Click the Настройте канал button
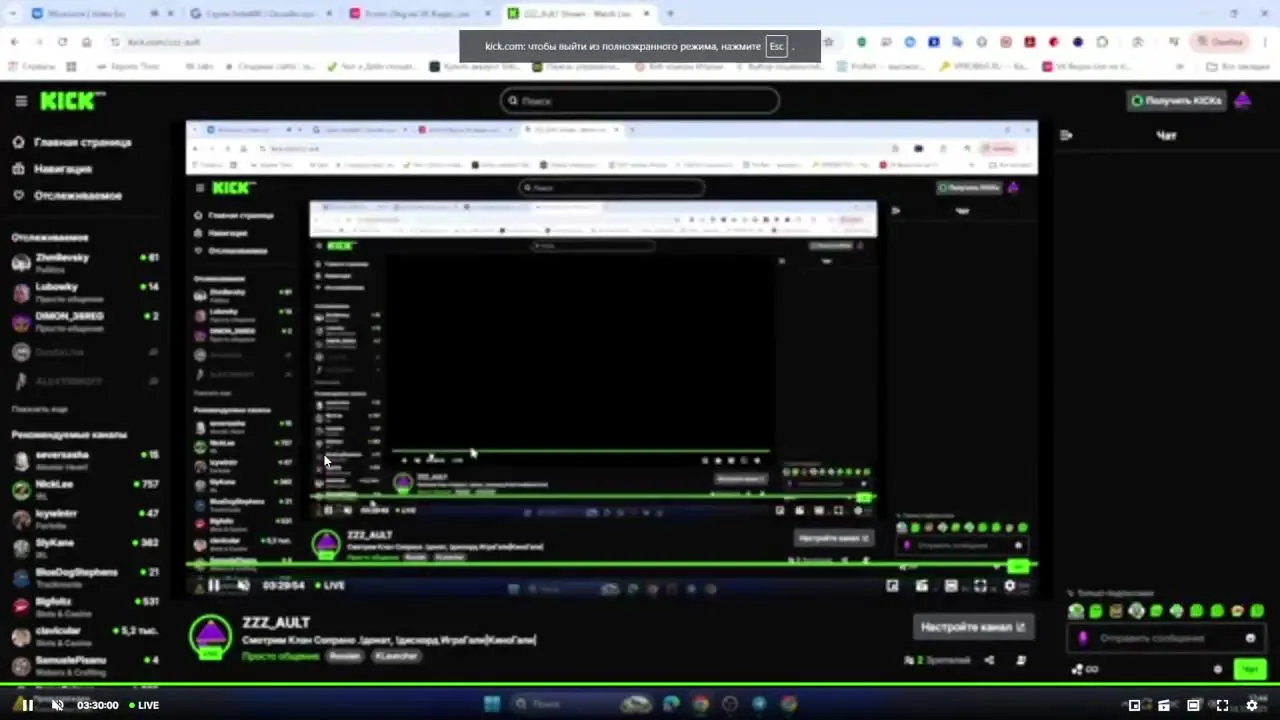 pos(973,627)
